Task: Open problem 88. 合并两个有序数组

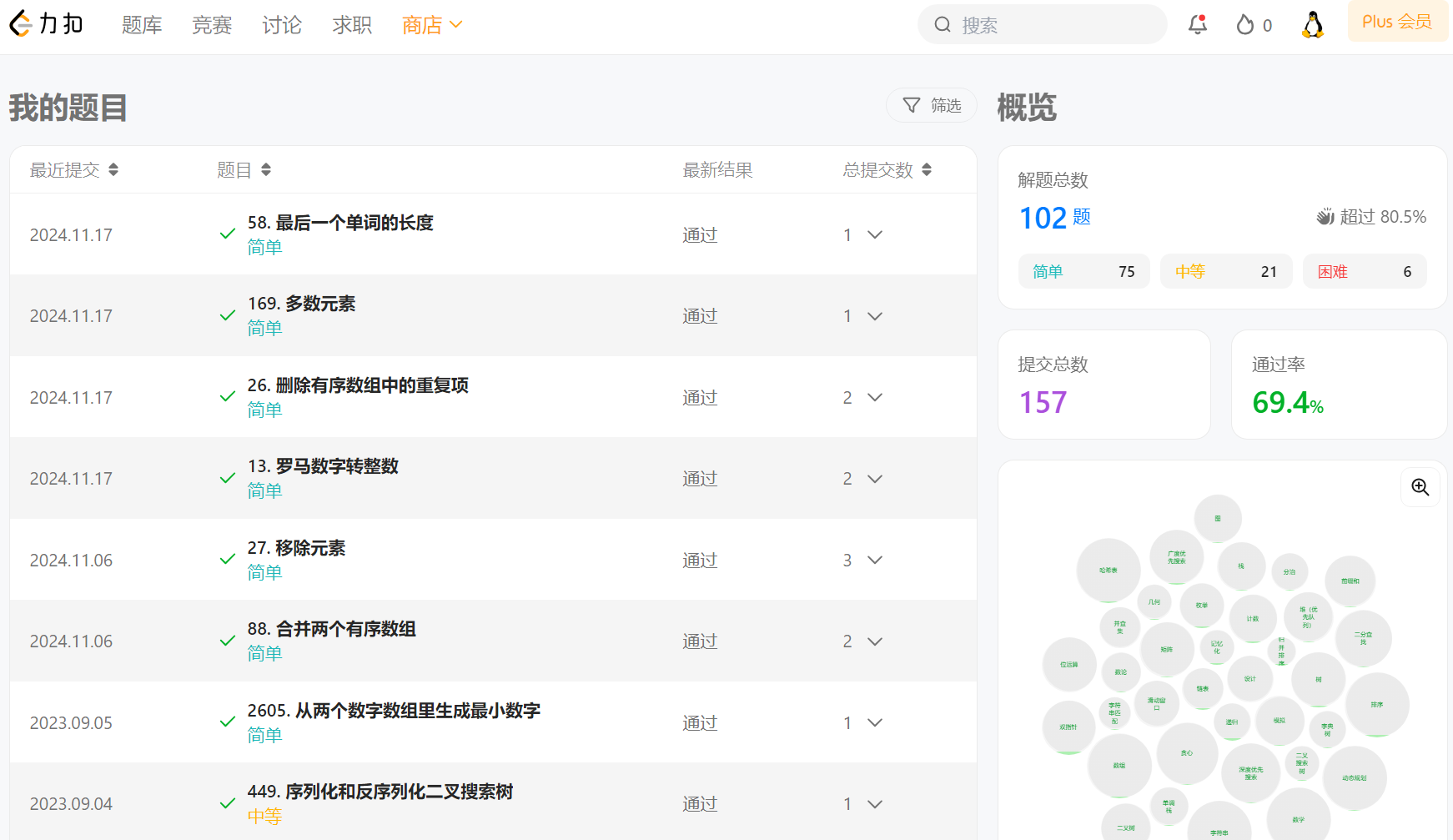Action: (x=332, y=629)
